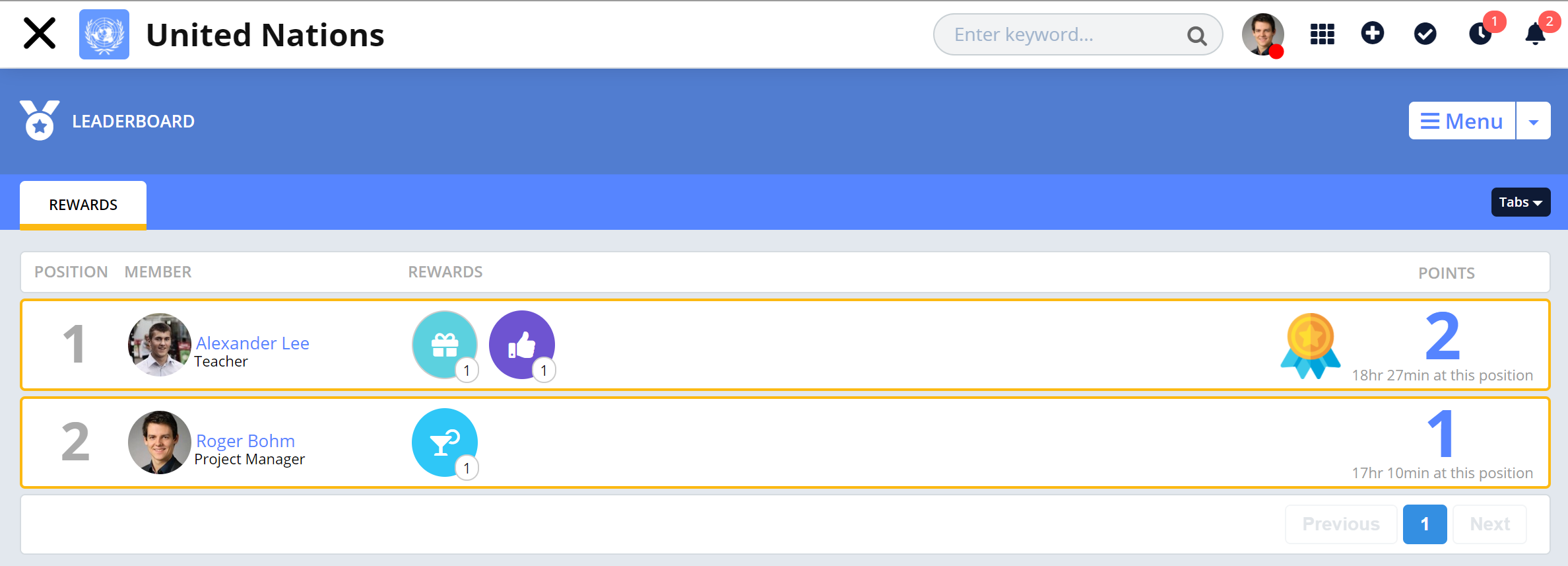Screen dimensions: 1568x566
Task: Open the apps grid icon
Action: (1322, 34)
